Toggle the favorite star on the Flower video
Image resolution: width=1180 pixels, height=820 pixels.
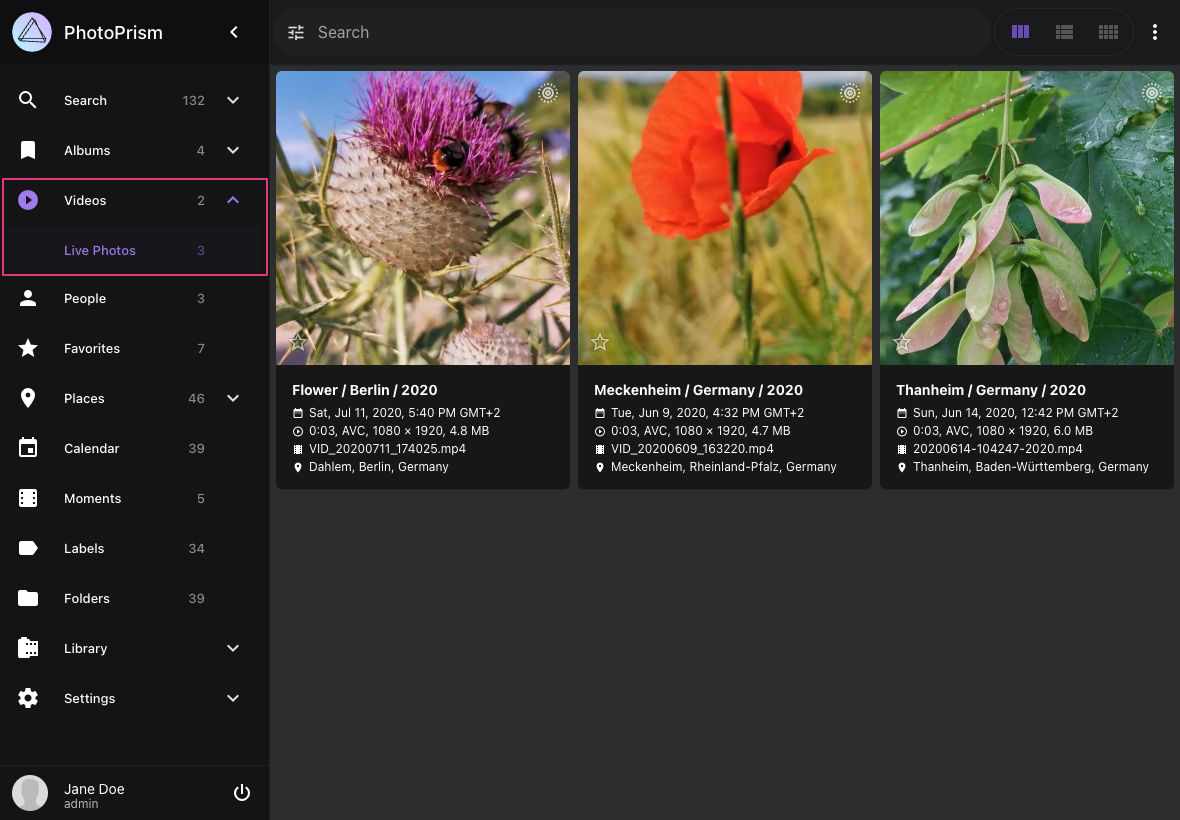click(x=298, y=342)
